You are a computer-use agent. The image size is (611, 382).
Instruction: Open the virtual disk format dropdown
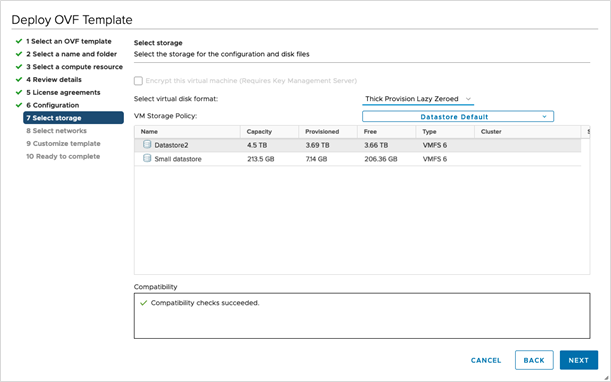[x=418, y=99]
